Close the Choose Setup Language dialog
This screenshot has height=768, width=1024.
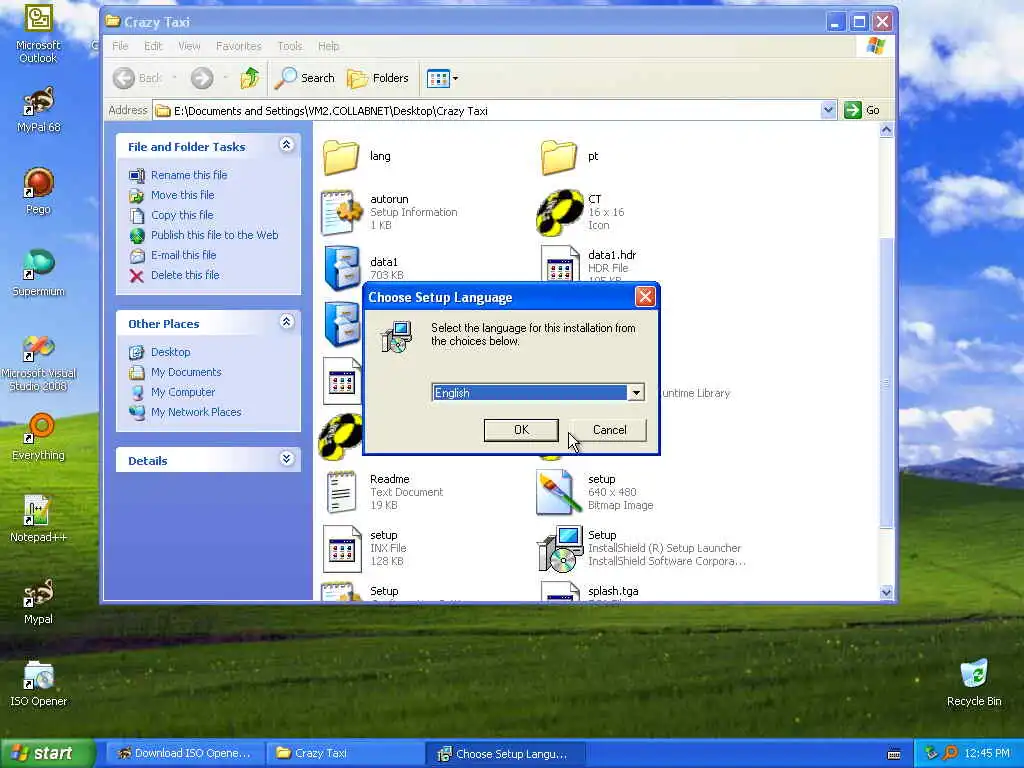(x=645, y=296)
